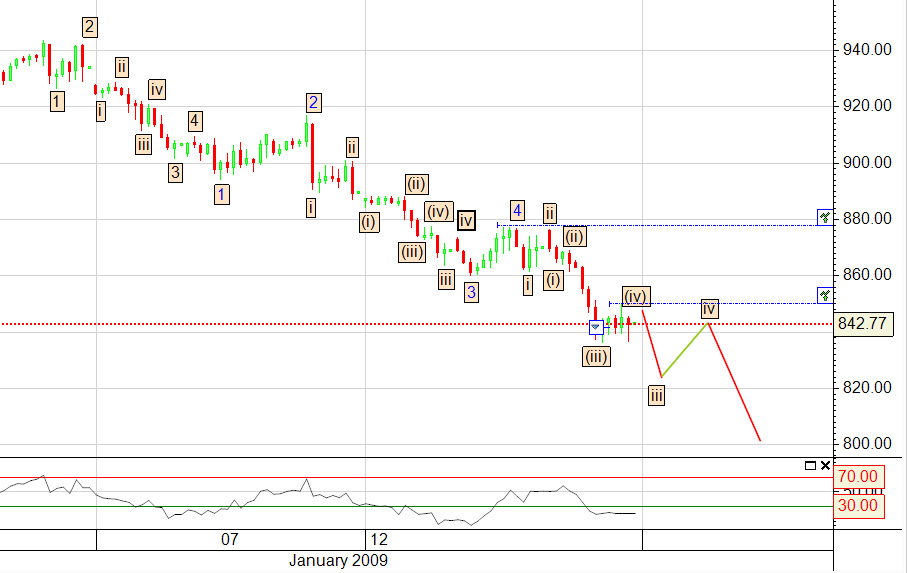Click the (ii) label on the upper dotted blue line
This screenshot has height=573, width=907.
[x=574, y=236]
